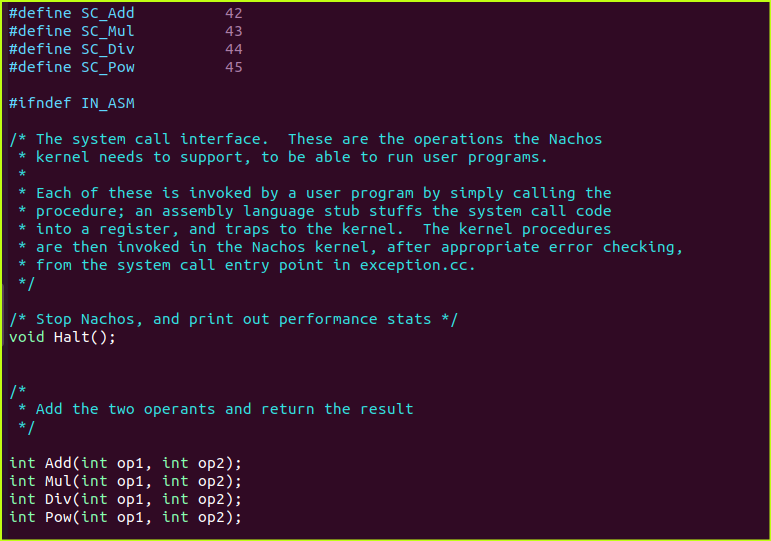Click the void keyword before Halt
The height and width of the screenshot is (541, 771).
click(27, 337)
